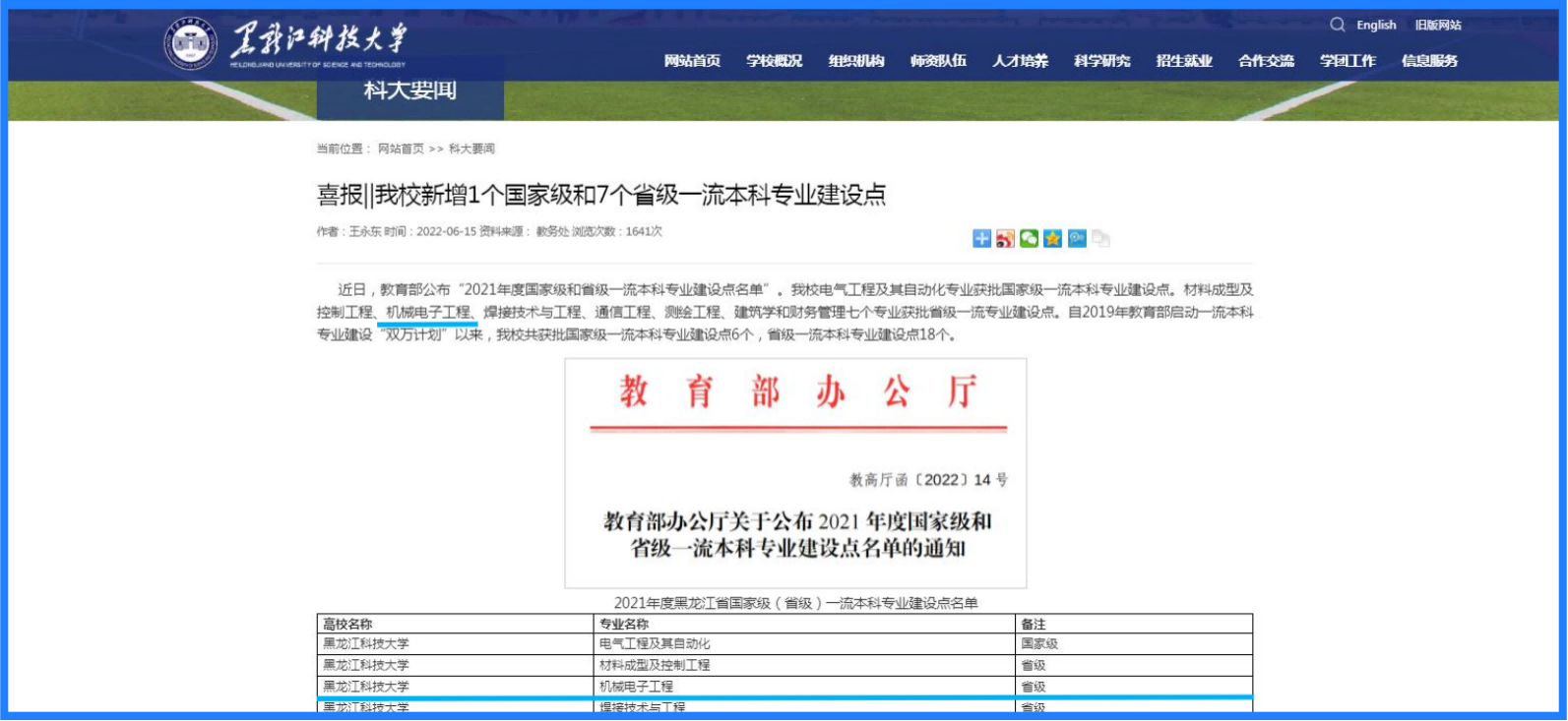The height and width of the screenshot is (721, 1568).
Task: Switch the site to English
Action: click(1376, 26)
